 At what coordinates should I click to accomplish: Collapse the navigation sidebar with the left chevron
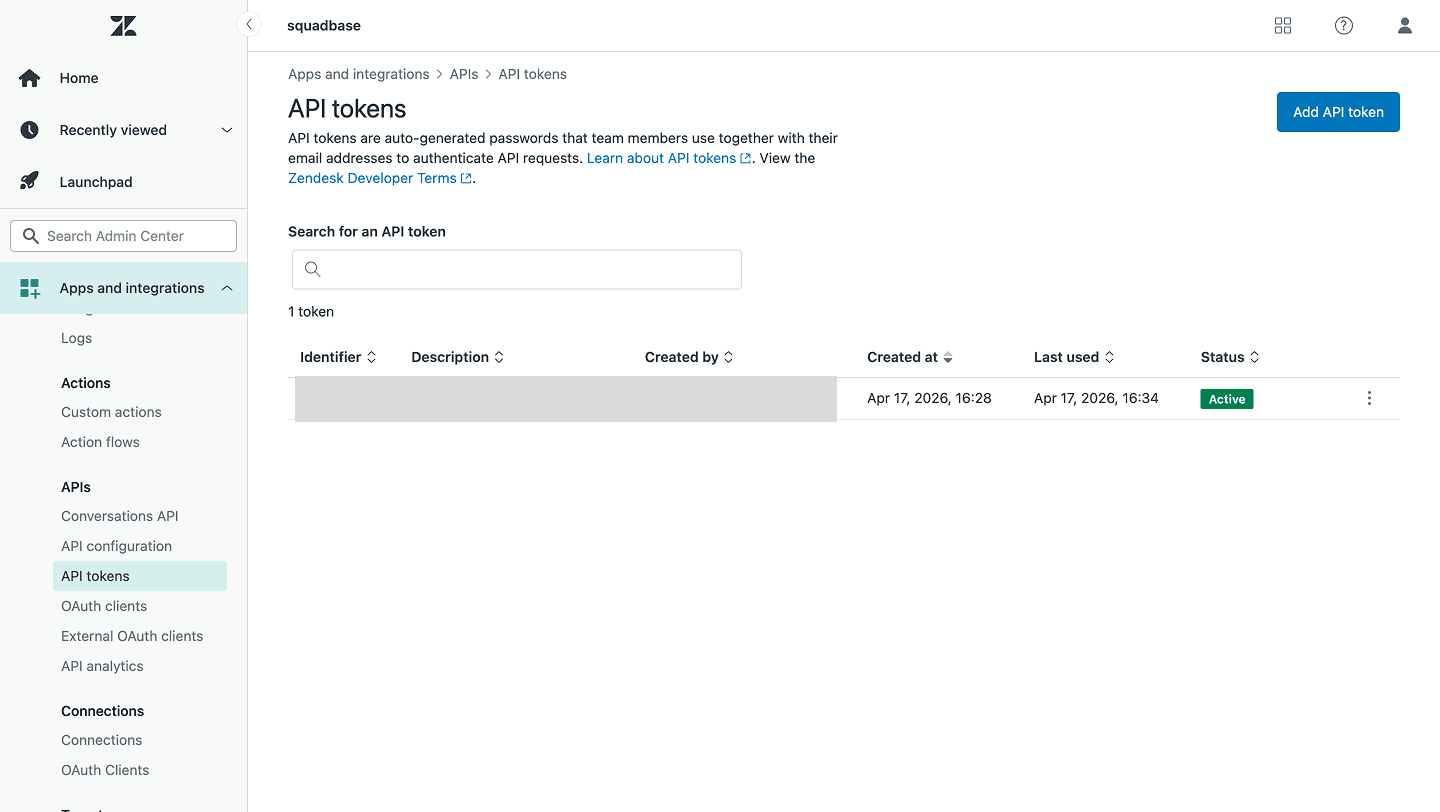pyautogui.click(x=248, y=24)
